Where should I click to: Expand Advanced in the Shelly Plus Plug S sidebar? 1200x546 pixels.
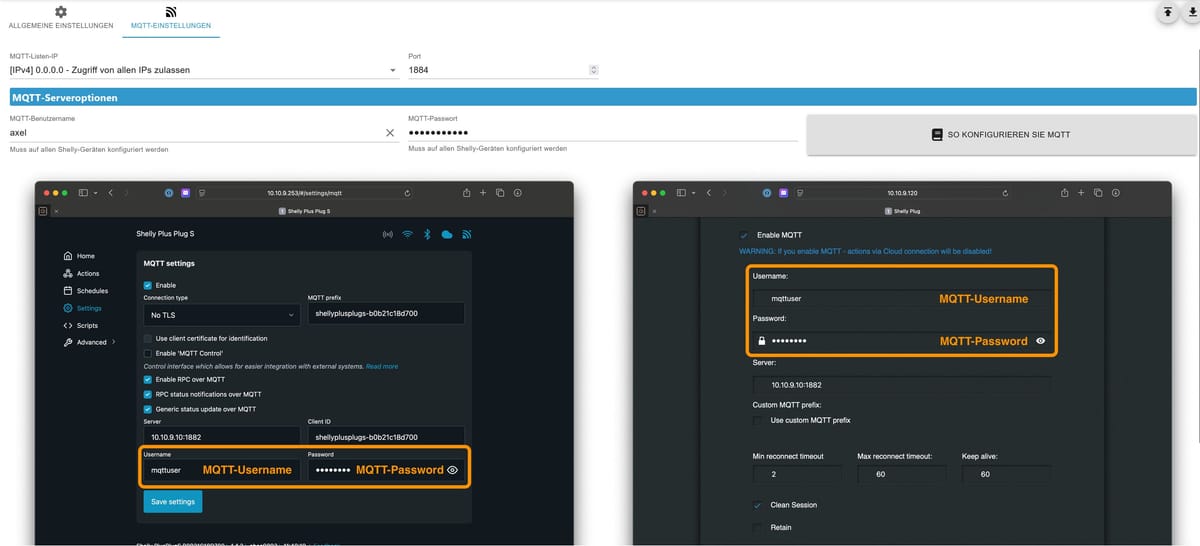tap(89, 342)
